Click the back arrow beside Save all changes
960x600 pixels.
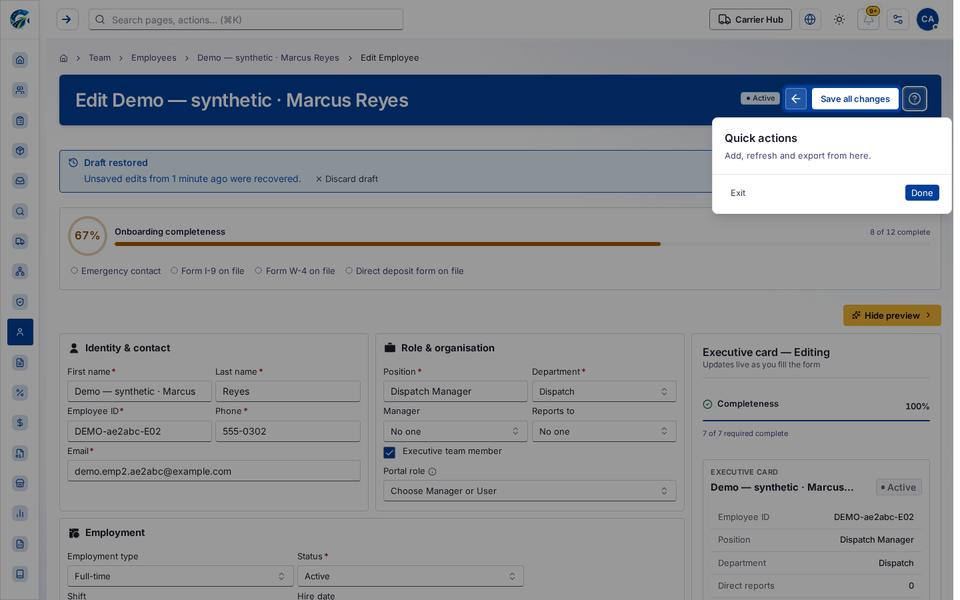[796, 99]
